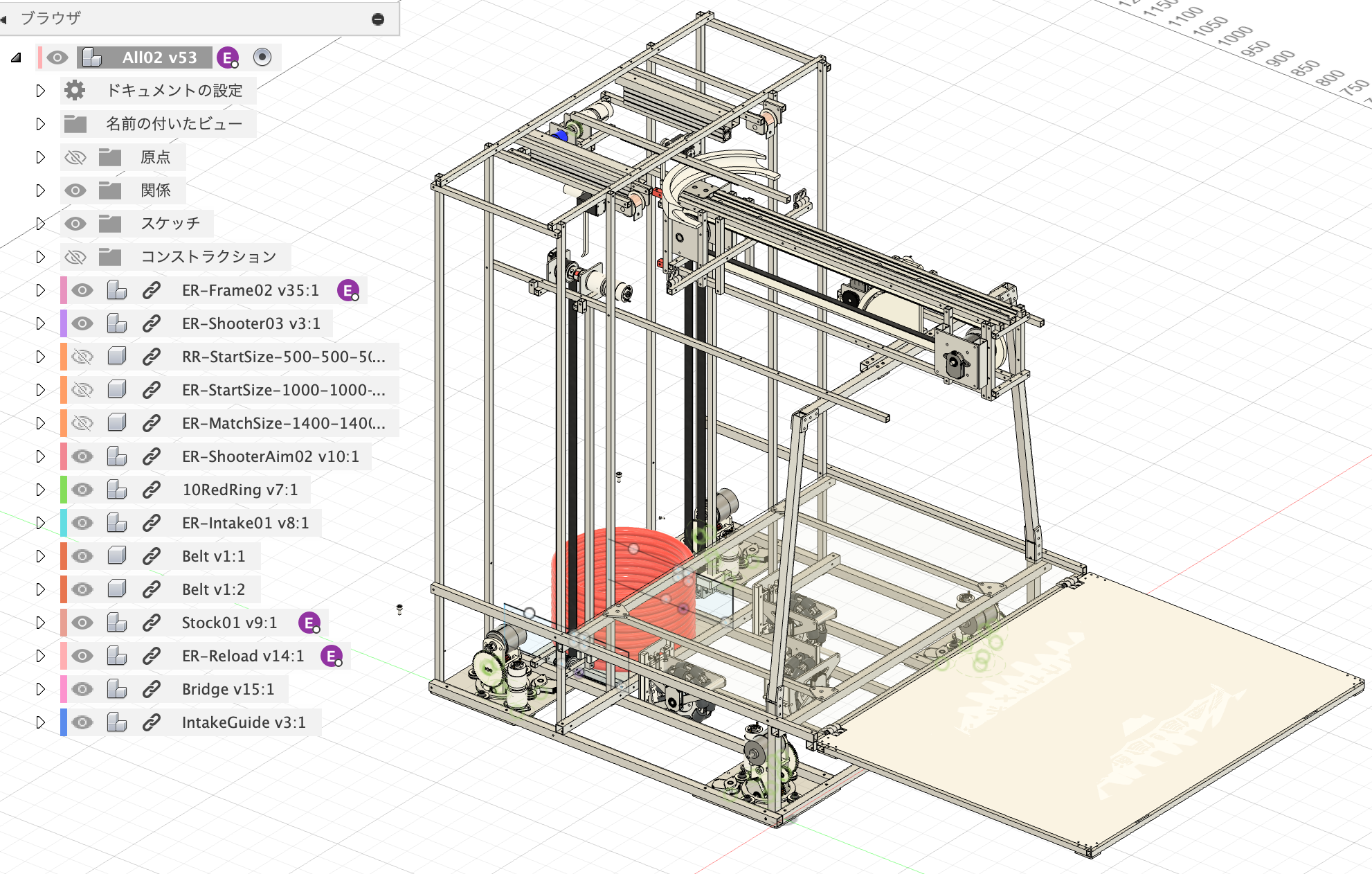
Task: Click the body icon of Belt v1:1
Action: (x=116, y=556)
